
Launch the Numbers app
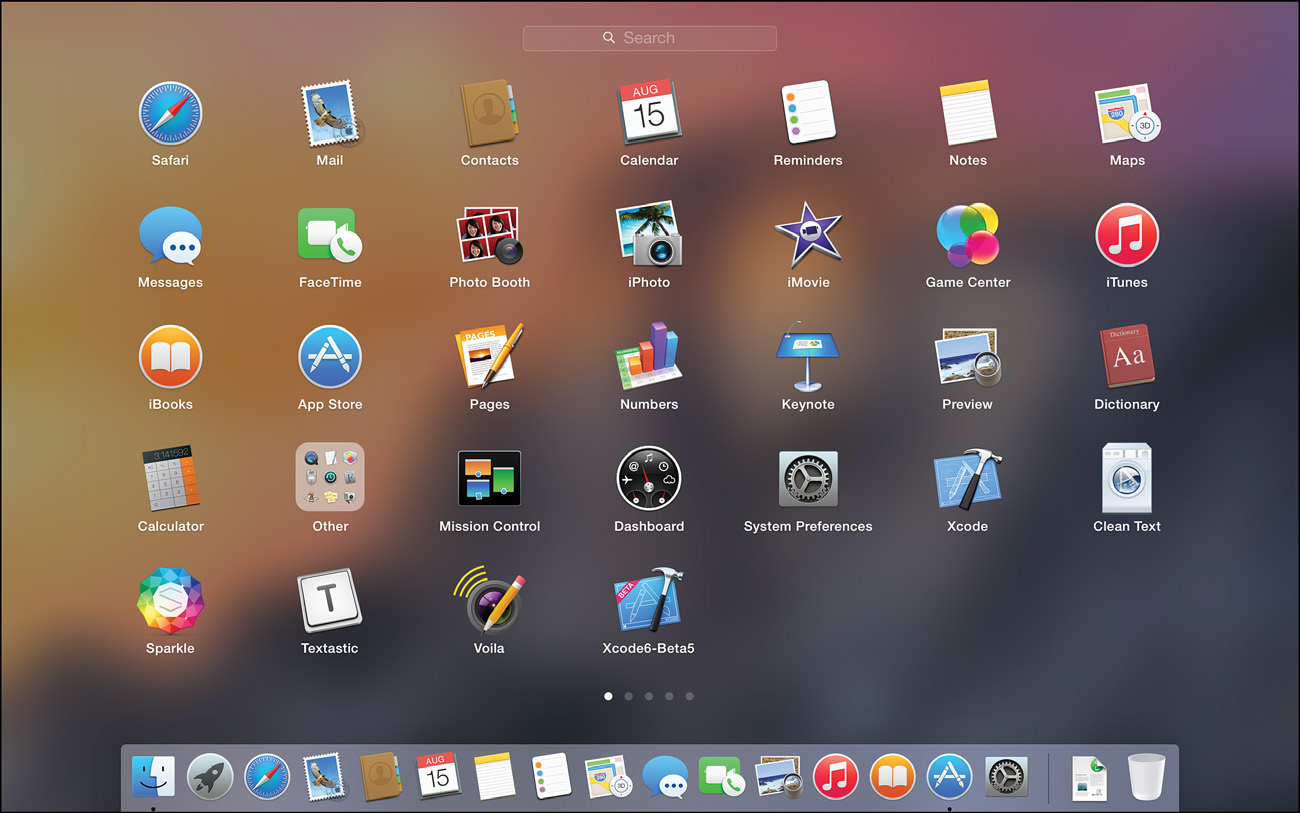click(x=649, y=357)
